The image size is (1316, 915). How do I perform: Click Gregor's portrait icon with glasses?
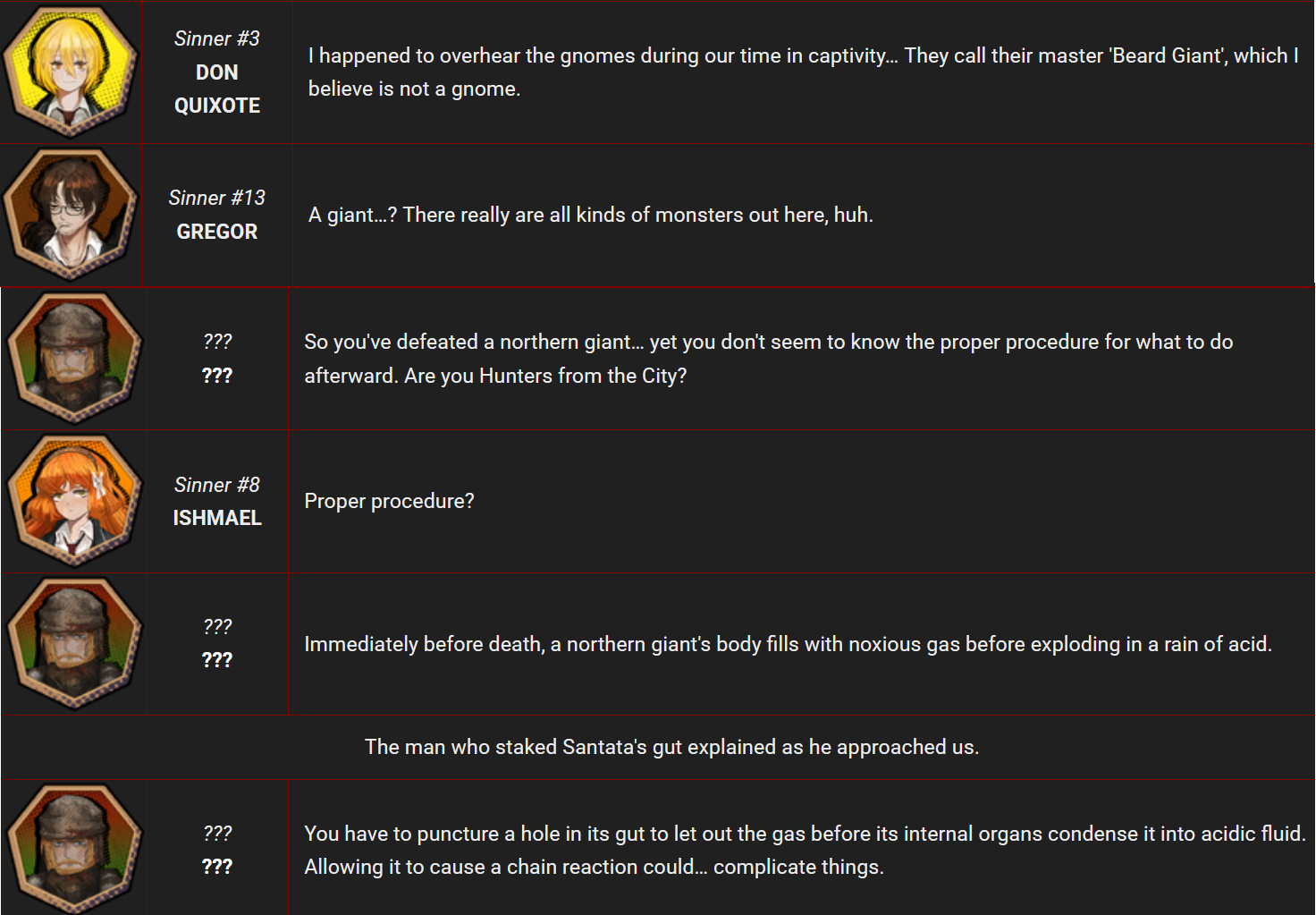(x=71, y=215)
